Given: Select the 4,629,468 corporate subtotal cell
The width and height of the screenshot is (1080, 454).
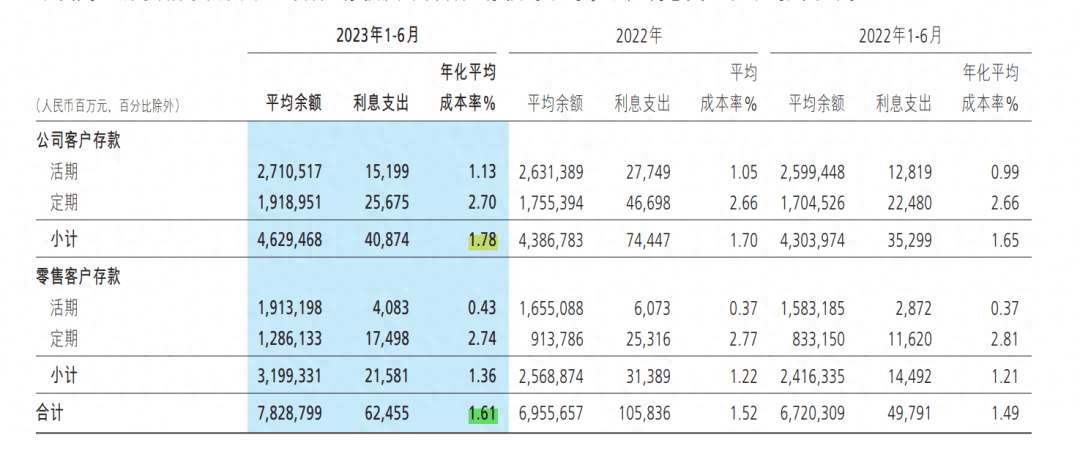Looking at the screenshot, I should click(x=289, y=240).
